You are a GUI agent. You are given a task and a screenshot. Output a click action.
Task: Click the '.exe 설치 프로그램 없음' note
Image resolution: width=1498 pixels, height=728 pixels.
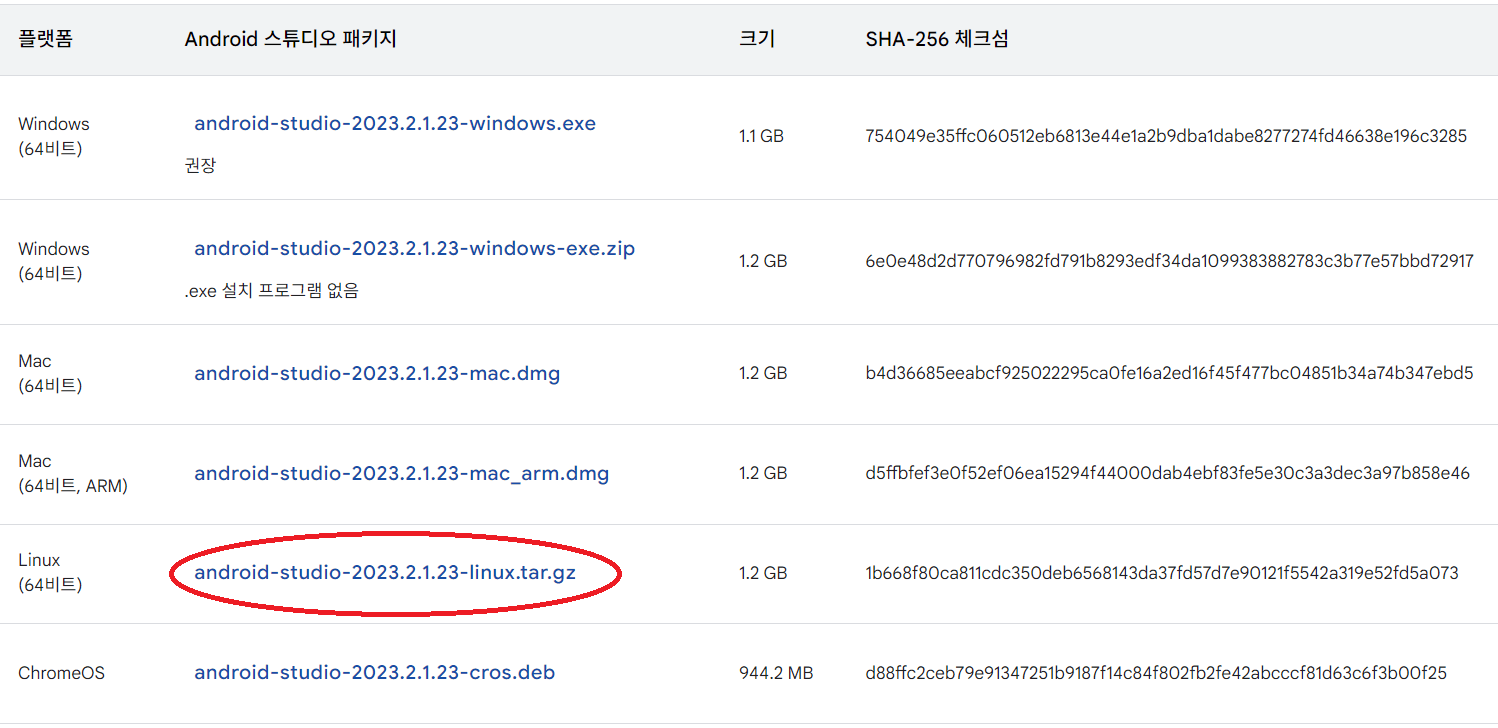[272, 291]
